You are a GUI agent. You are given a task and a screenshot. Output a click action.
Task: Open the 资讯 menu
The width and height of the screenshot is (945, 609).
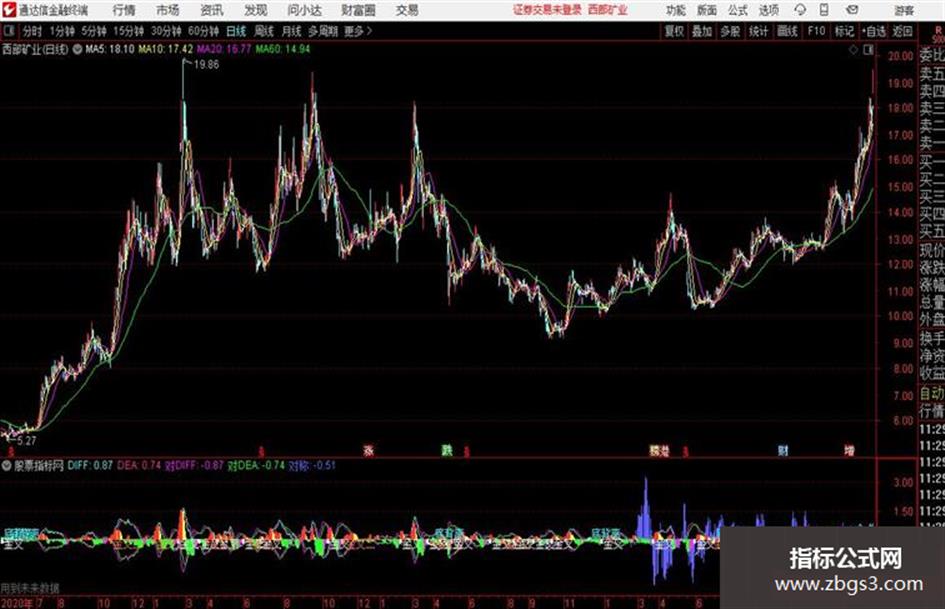[x=212, y=10]
